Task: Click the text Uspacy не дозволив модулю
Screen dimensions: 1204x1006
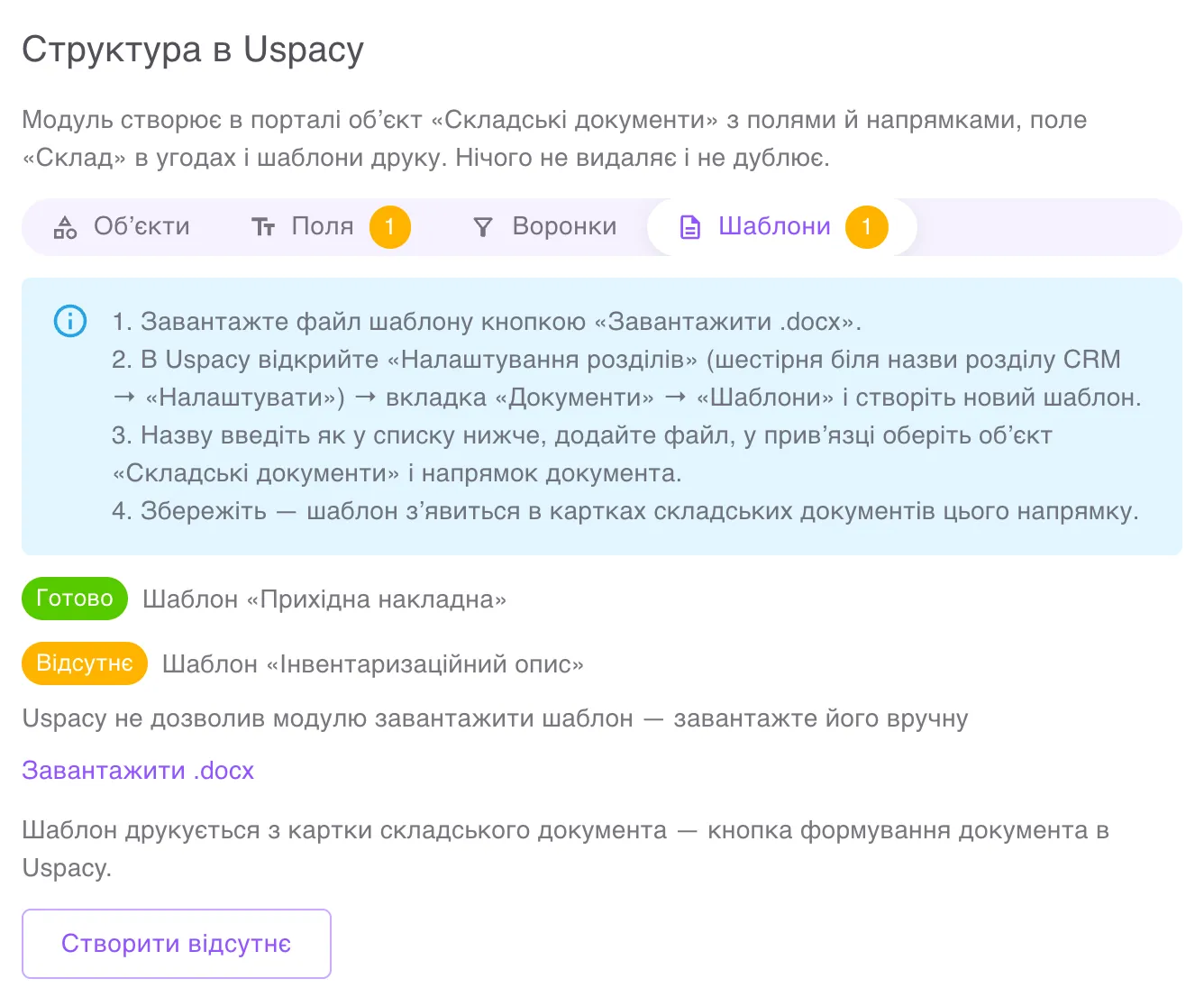Action: pyautogui.click(x=495, y=718)
